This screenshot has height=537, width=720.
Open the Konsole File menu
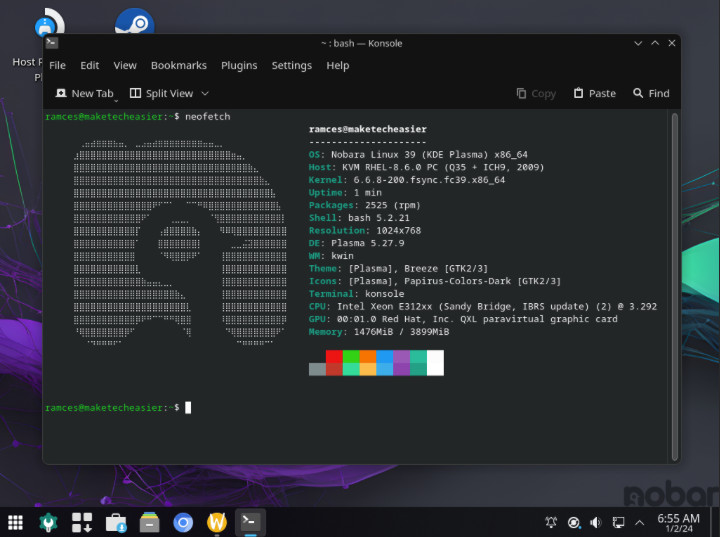tap(57, 65)
